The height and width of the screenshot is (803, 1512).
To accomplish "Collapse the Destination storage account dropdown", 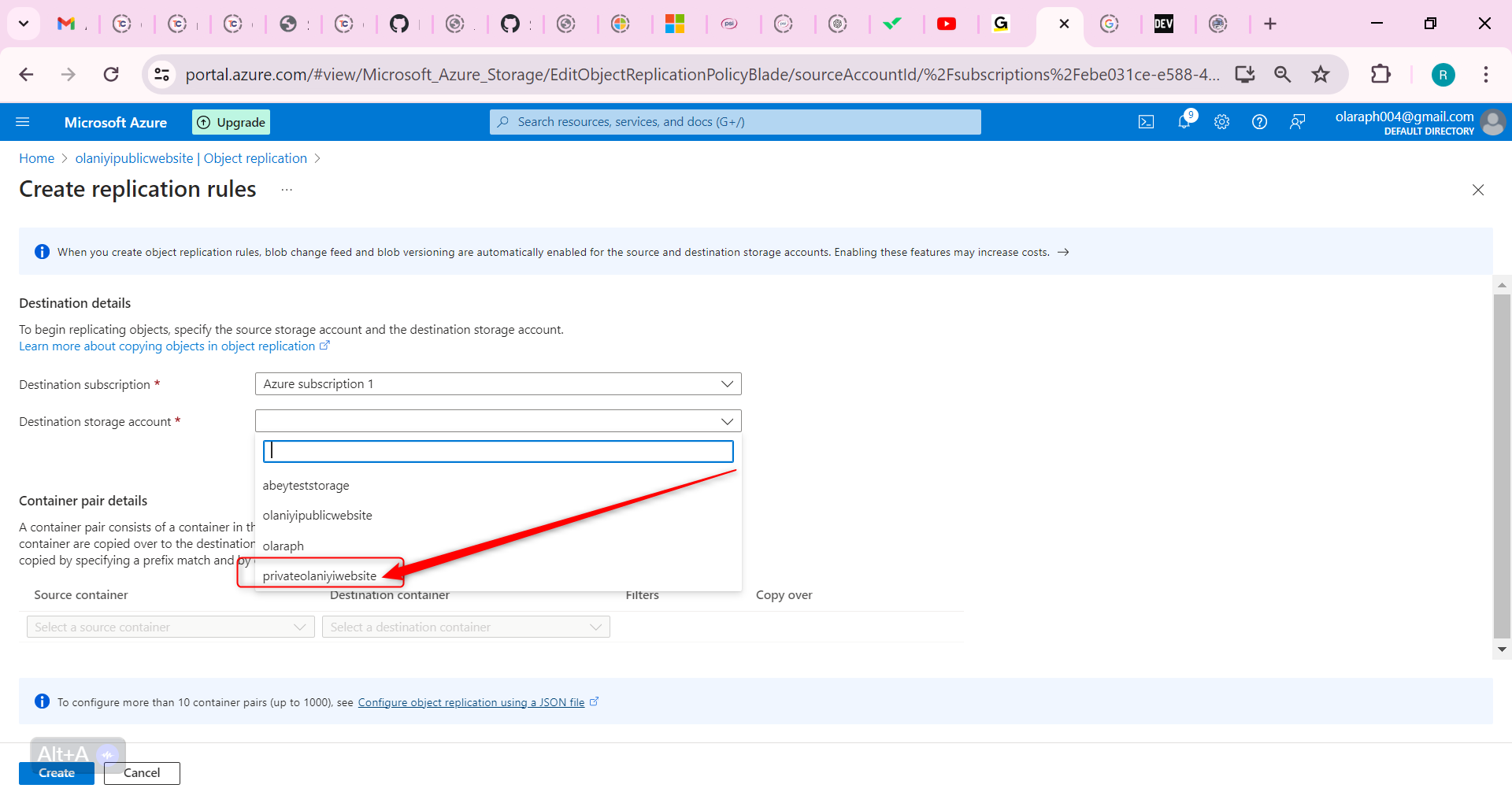I will click(498, 421).
